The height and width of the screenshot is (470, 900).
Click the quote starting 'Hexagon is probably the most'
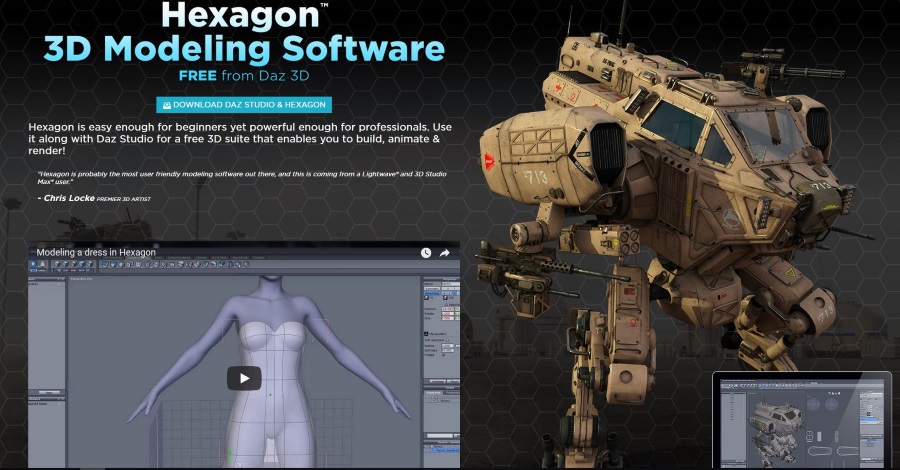point(242,177)
